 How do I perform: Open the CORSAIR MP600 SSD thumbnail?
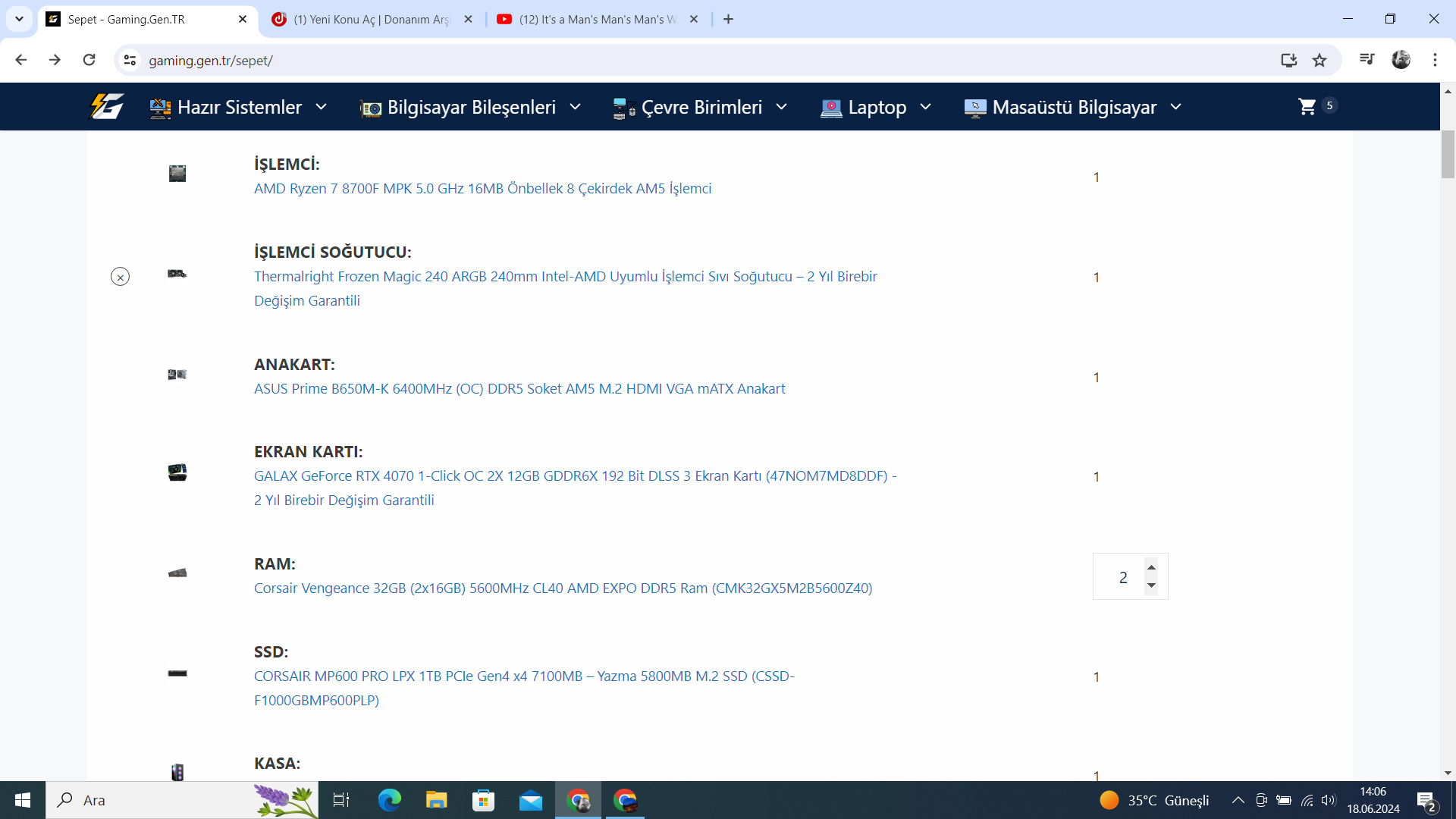(177, 673)
